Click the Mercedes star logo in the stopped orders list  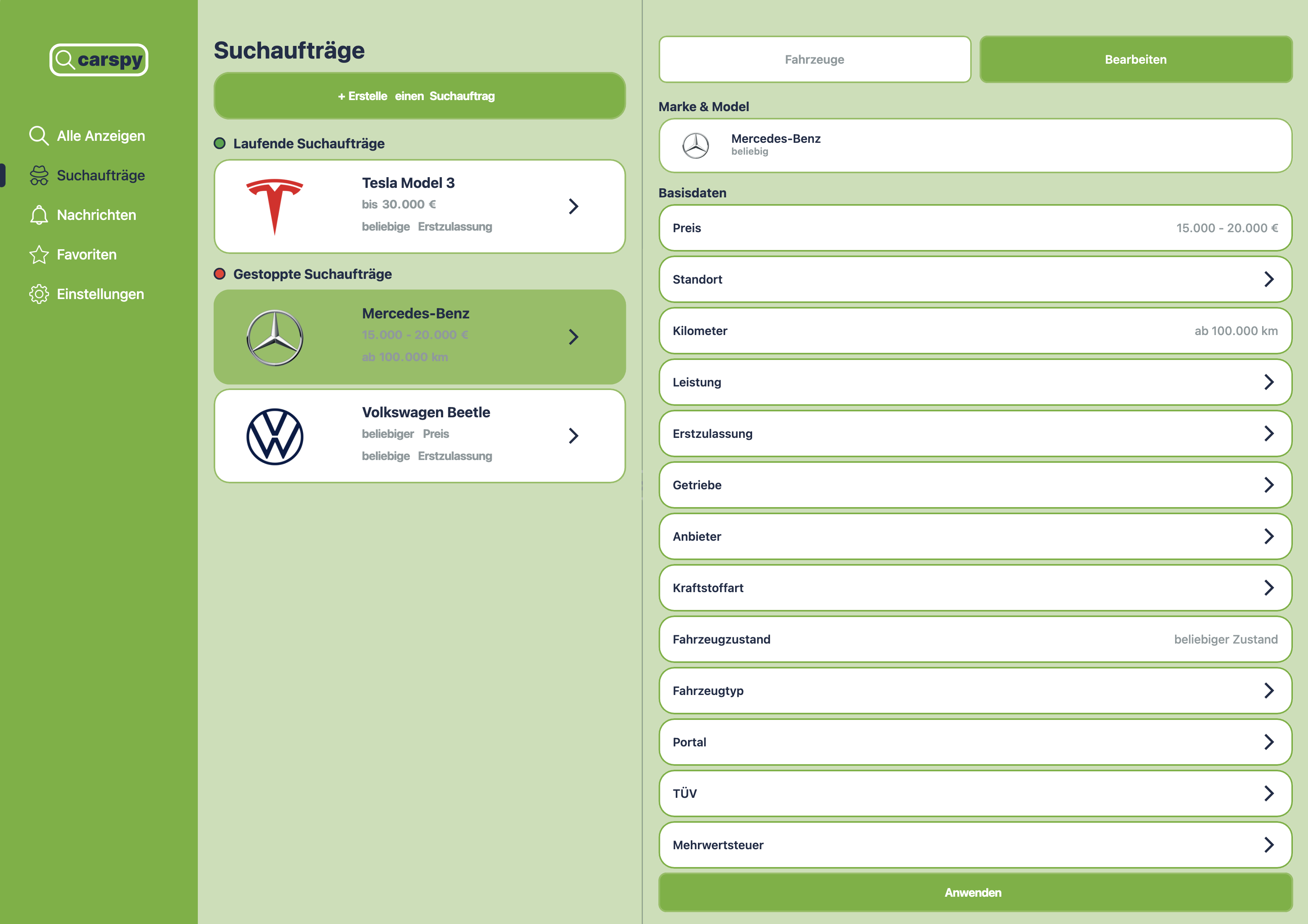coord(275,337)
